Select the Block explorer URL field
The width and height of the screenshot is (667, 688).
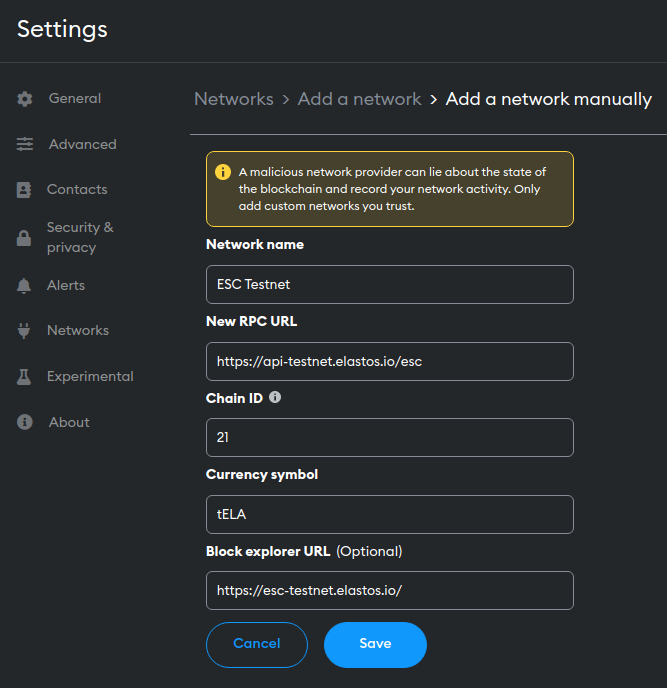(x=389, y=590)
